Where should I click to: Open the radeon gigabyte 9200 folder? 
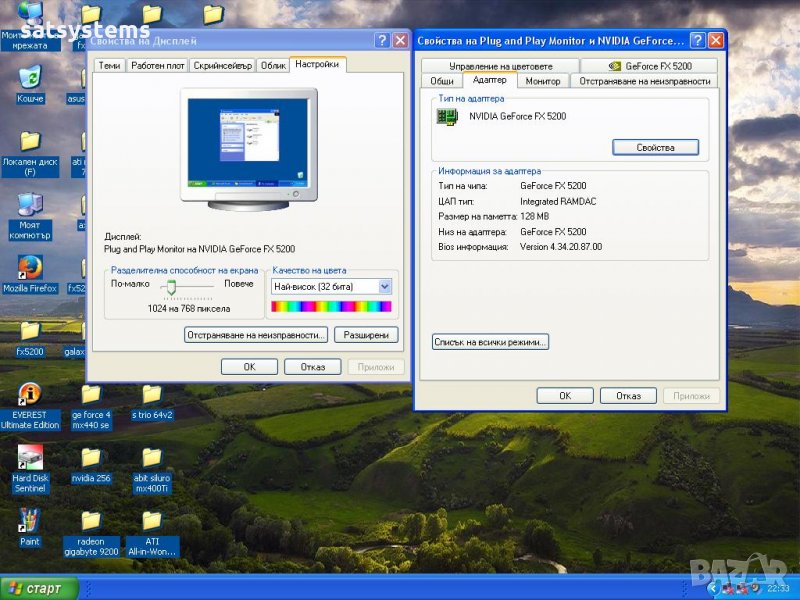pyautogui.click(x=91, y=522)
